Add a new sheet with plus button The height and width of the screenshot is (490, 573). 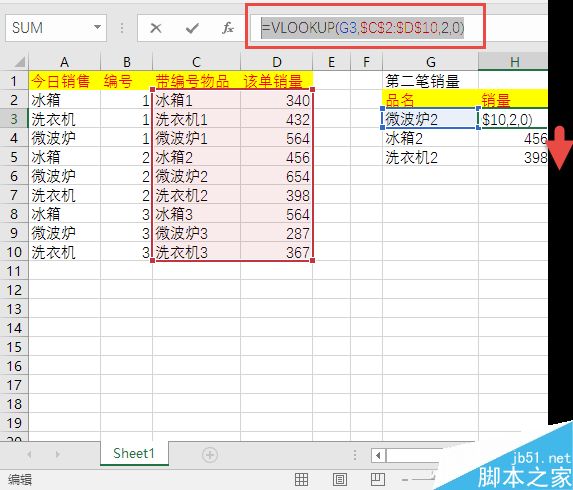point(210,455)
